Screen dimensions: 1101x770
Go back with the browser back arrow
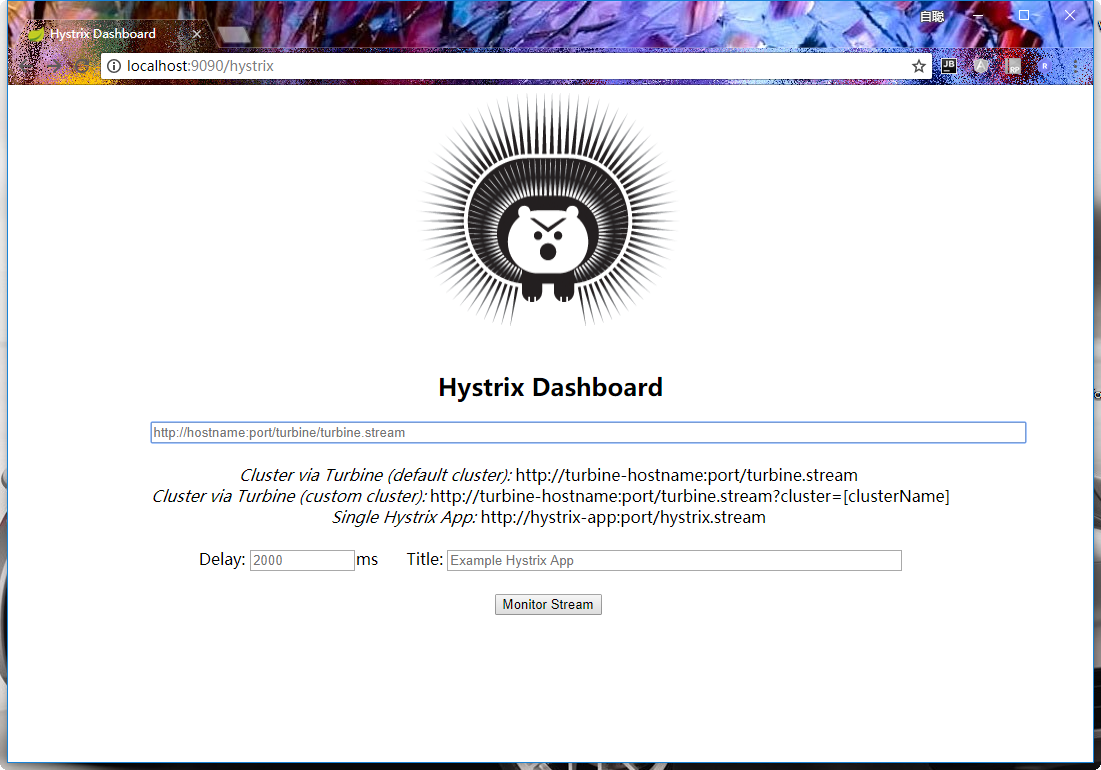coord(26,66)
